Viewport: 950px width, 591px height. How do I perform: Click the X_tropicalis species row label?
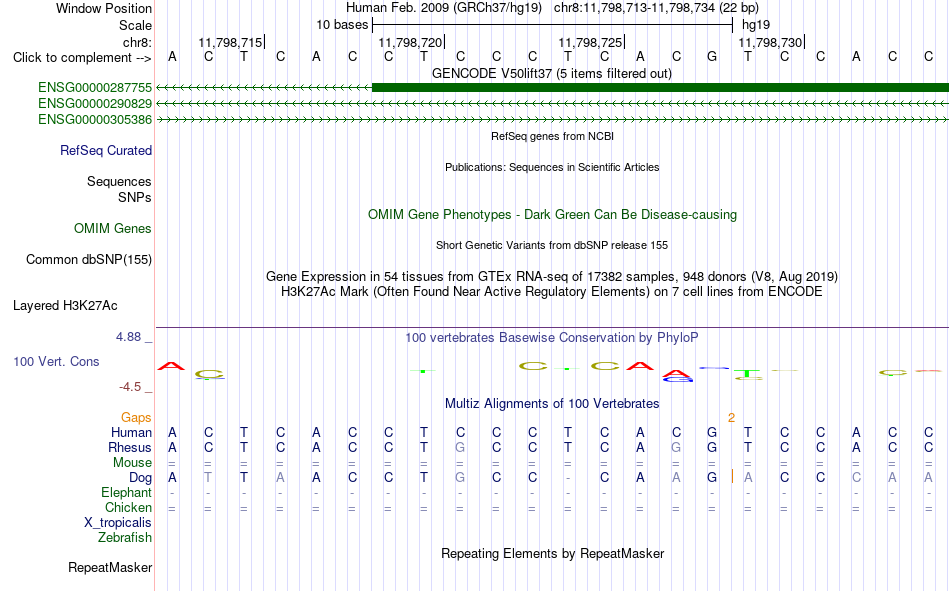click(x=118, y=523)
